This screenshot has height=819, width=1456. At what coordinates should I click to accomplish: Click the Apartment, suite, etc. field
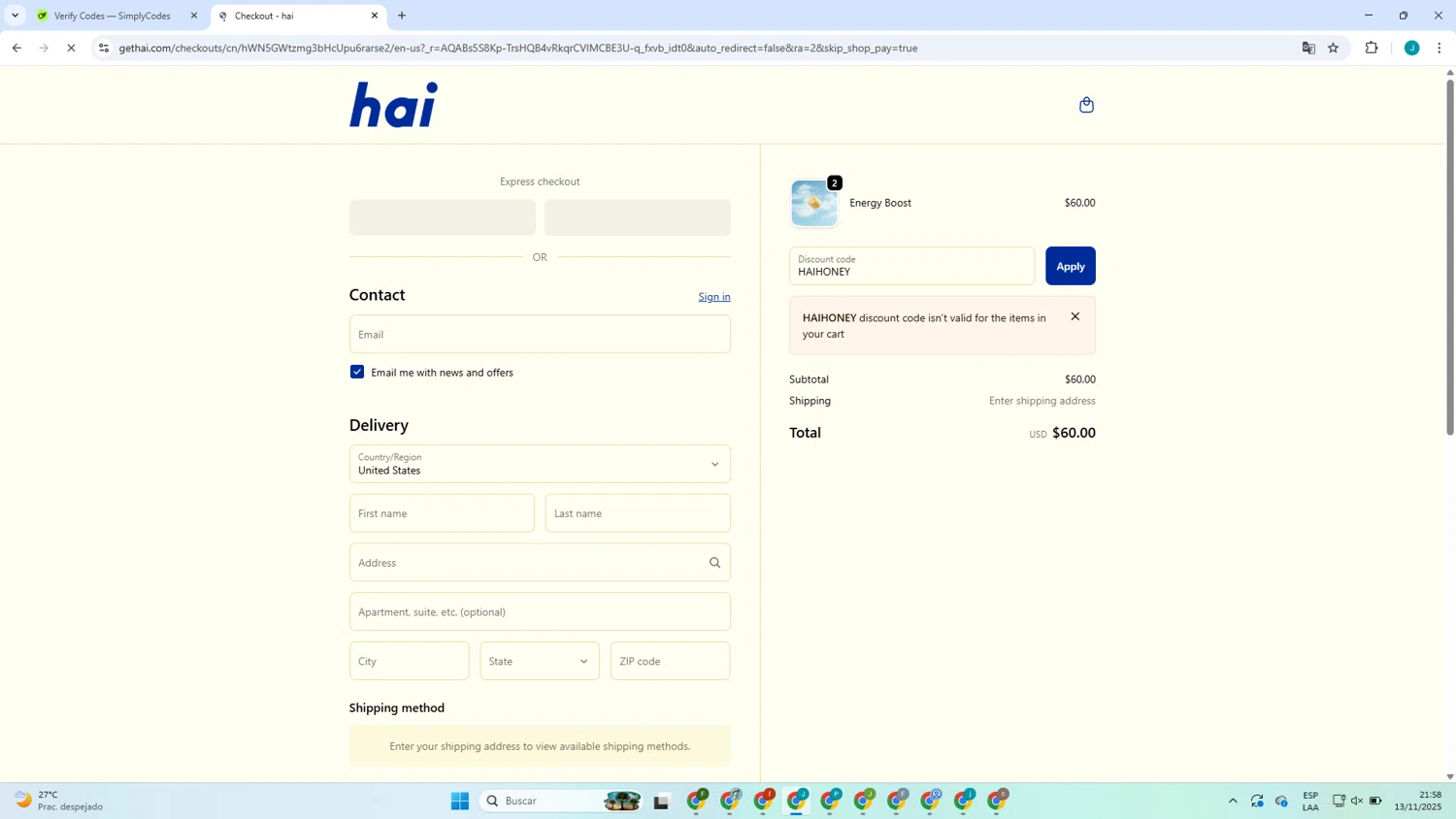point(540,612)
